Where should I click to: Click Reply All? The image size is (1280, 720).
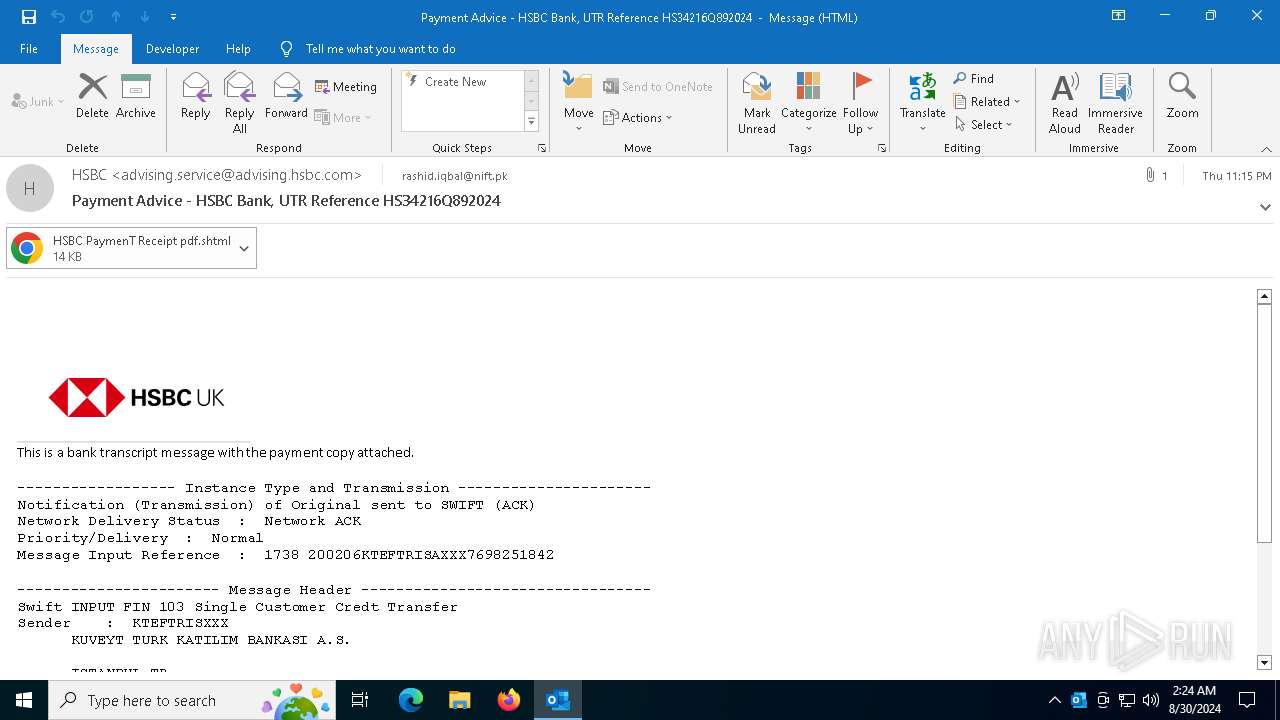(x=239, y=102)
